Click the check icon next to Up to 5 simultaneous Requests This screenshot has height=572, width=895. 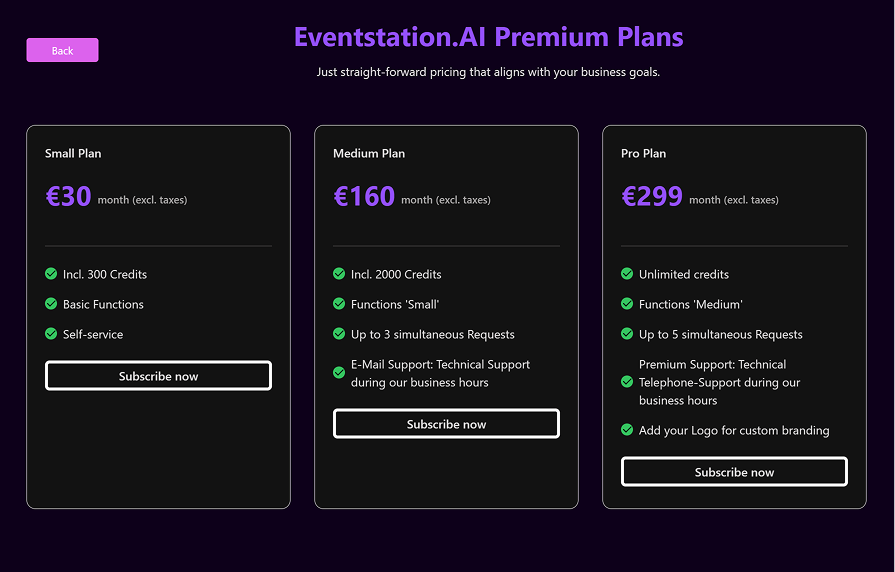pyautogui.click(x=627, y=334)
